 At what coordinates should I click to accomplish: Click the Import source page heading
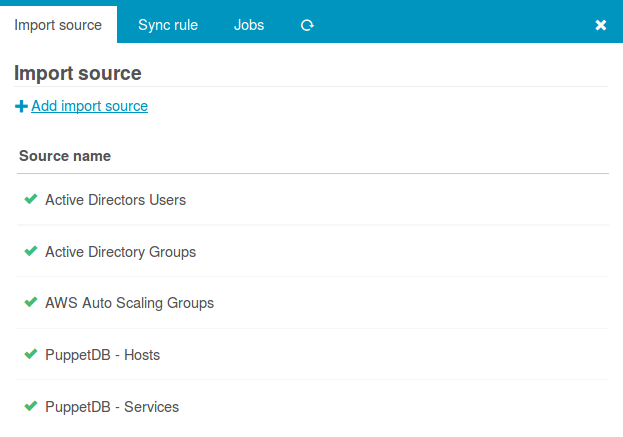click(x=78, y=73)
